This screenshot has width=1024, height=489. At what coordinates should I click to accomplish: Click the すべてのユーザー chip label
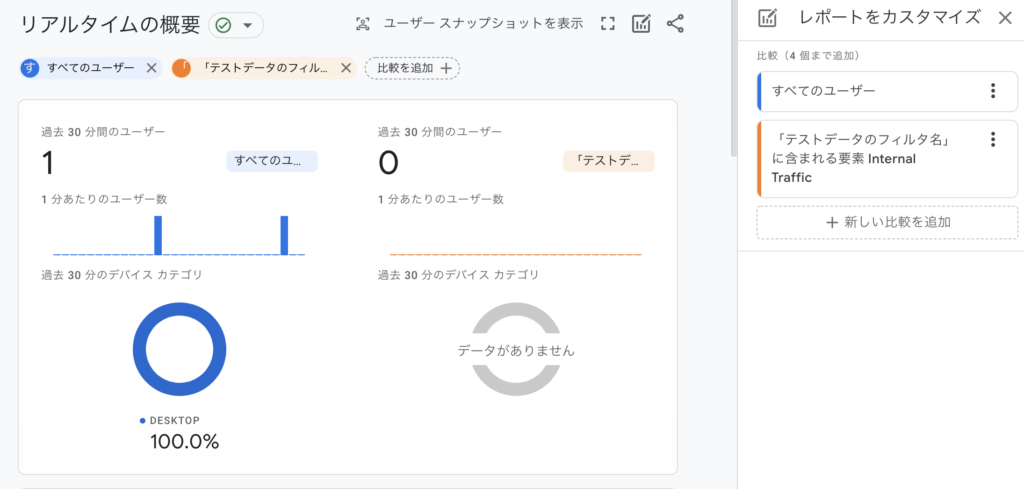(90, 68)
